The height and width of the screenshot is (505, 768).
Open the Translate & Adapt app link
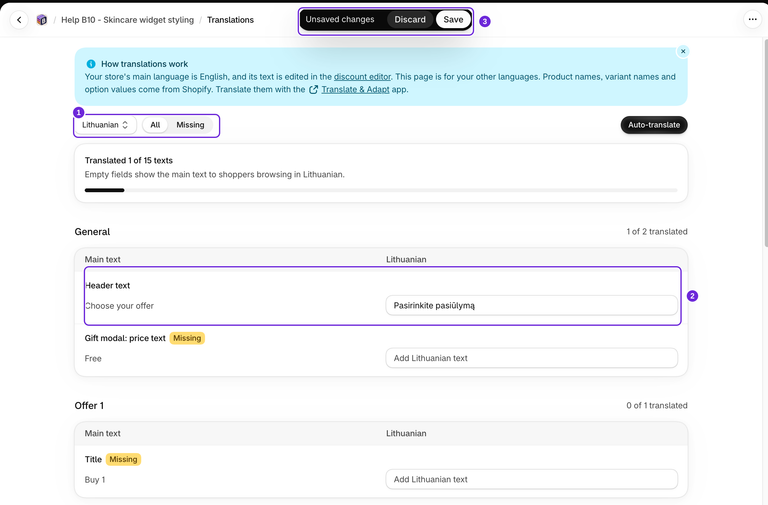[355, 90]
